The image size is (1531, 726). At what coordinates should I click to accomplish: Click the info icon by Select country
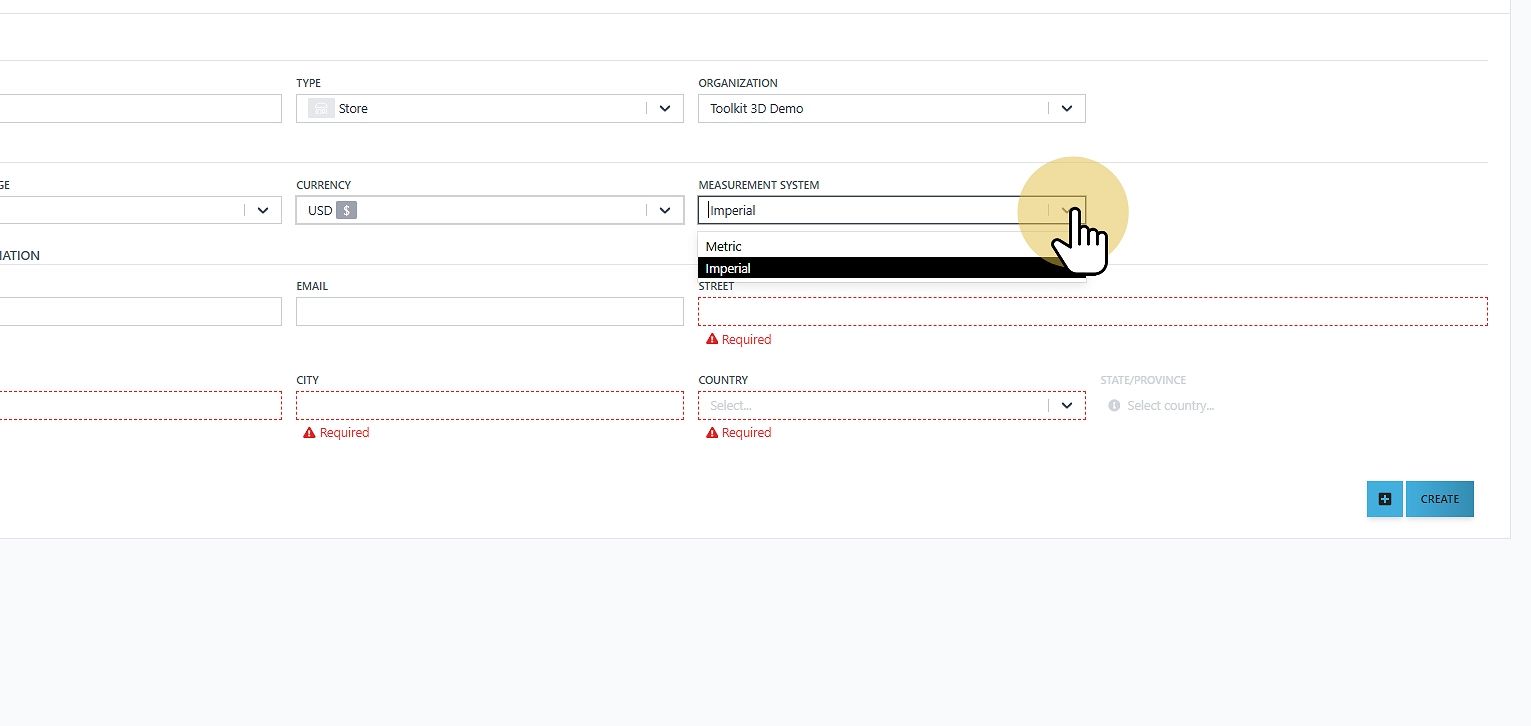[1114, 405]
